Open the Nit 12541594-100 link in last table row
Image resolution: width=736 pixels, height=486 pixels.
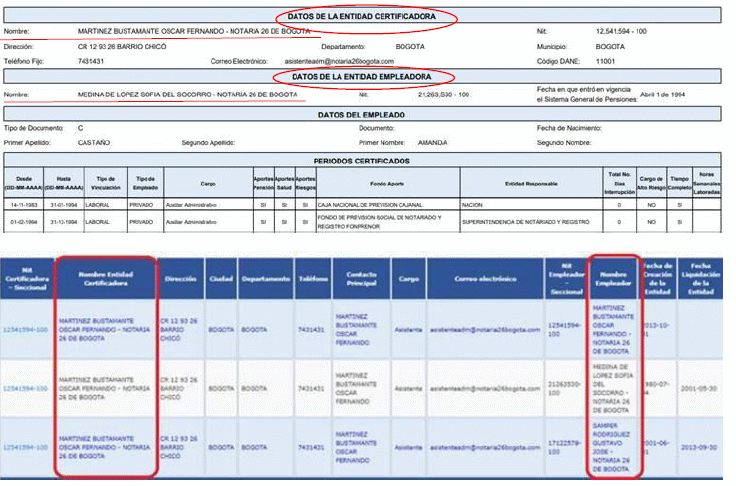point(26,441)
